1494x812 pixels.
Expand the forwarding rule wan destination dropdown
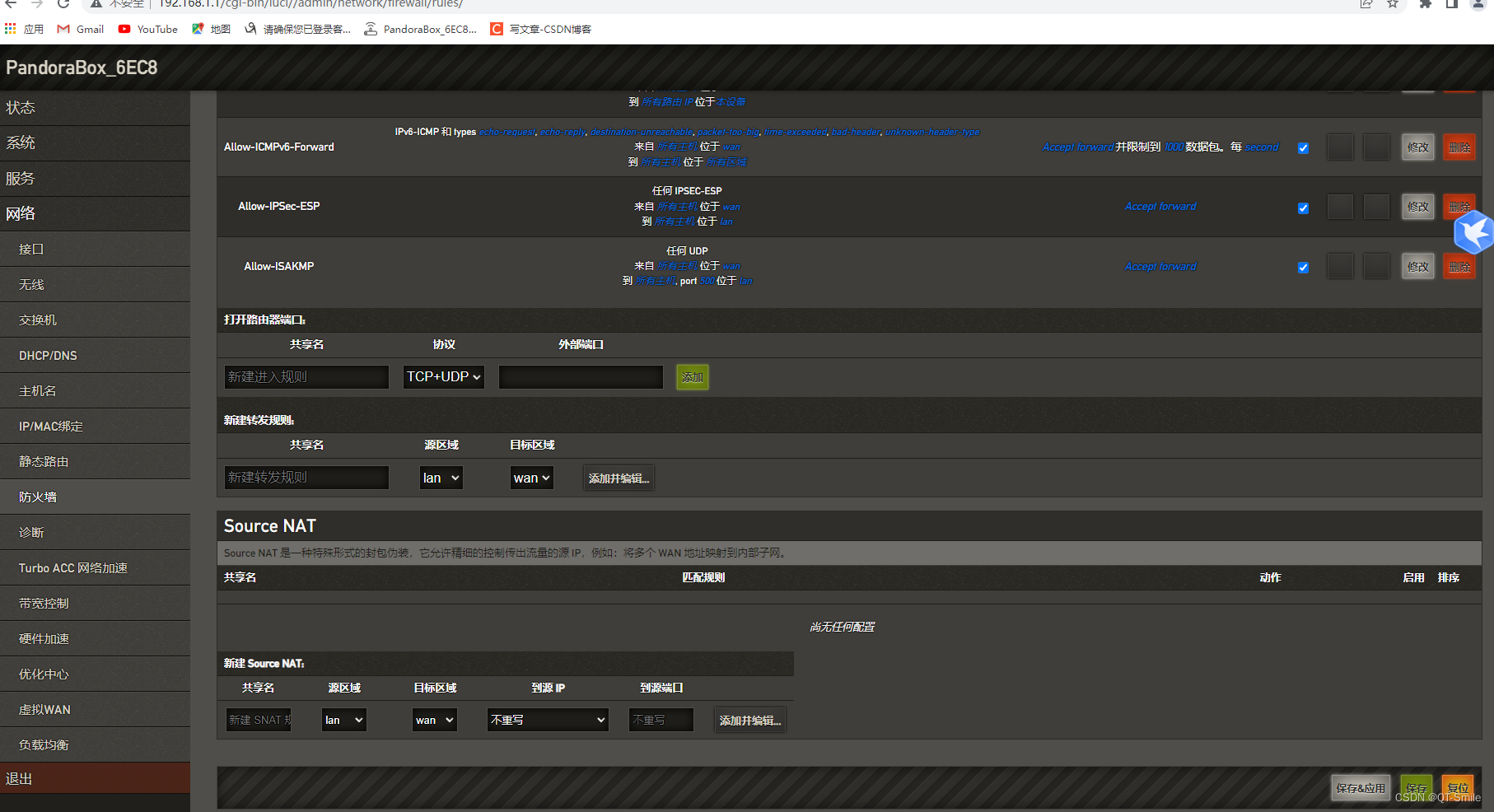tap(531, 478)
